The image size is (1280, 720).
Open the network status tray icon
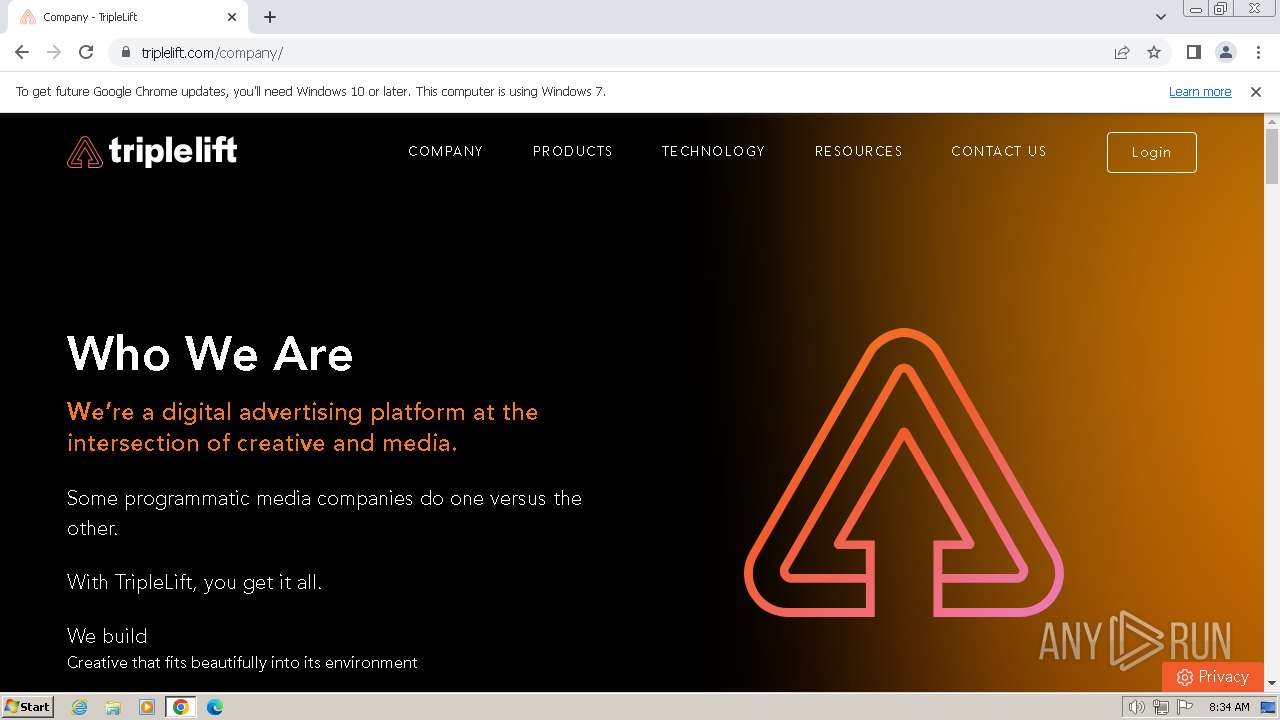pos(1161,707)
